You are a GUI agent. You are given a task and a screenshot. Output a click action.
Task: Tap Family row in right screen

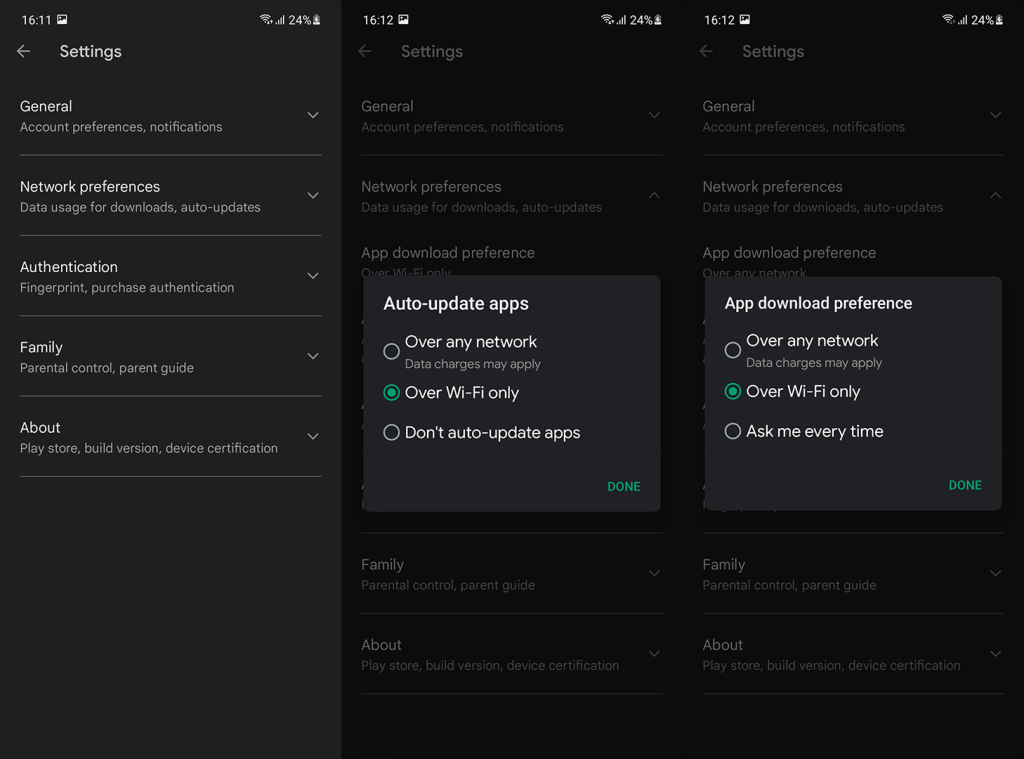(x=854, y=575)
